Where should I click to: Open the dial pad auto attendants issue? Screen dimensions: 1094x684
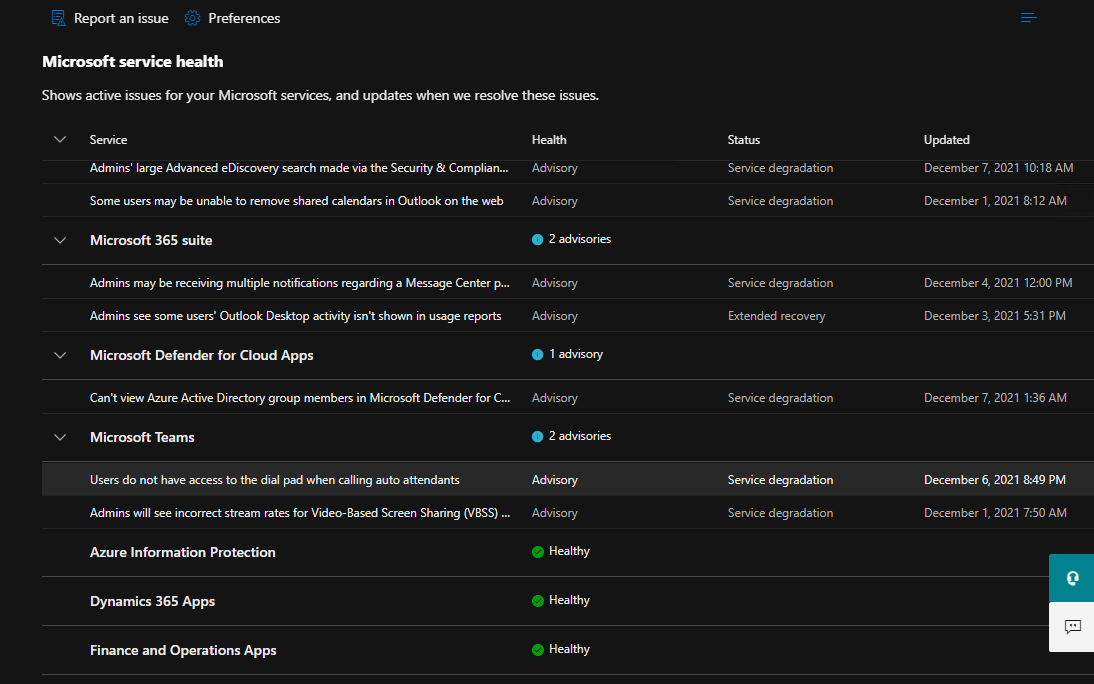click(x=275, y=480)
